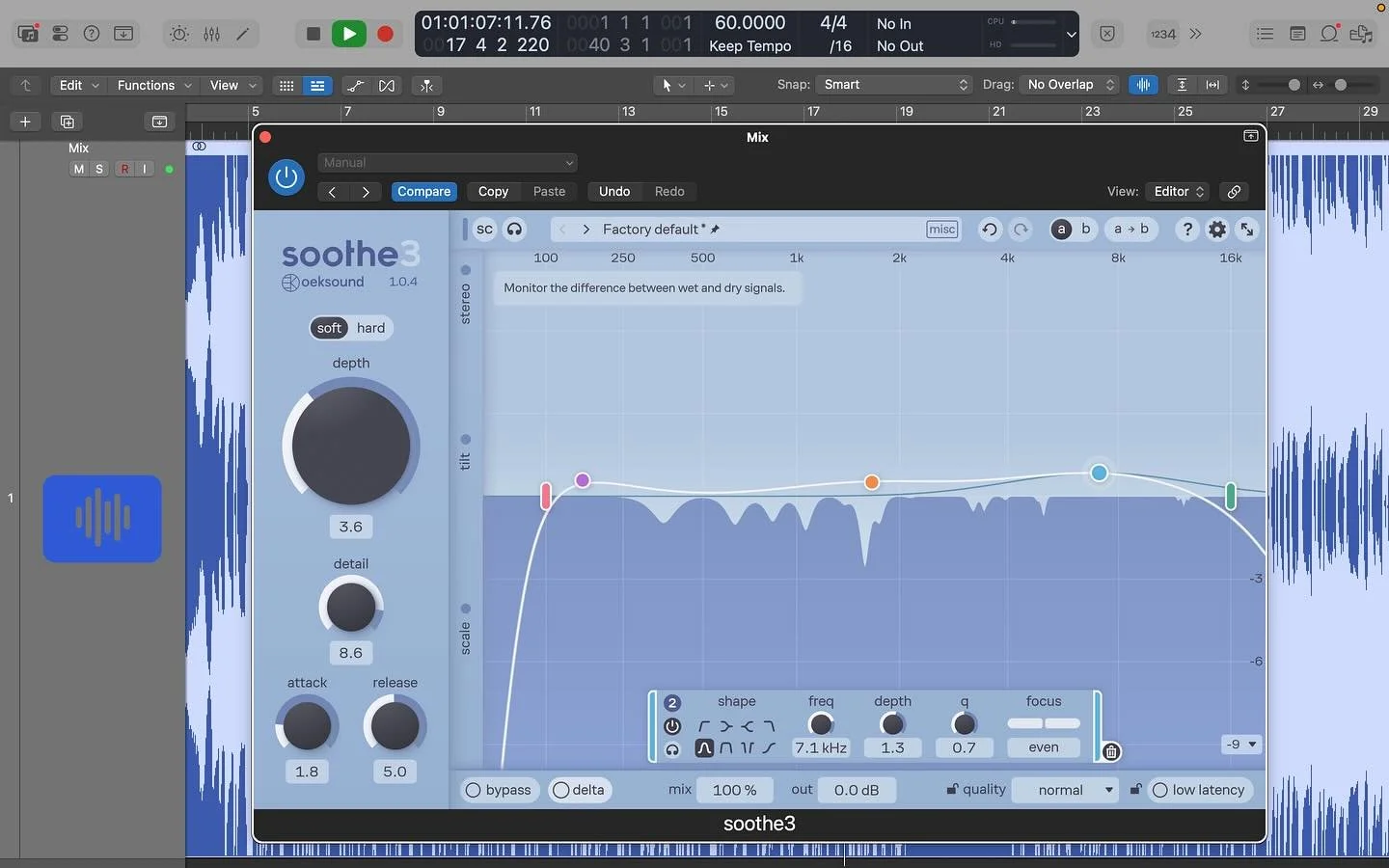Screen dimensions: 1389x868
Task: Select hard mode
Action: pyautogui.click(x=370, y=328)
